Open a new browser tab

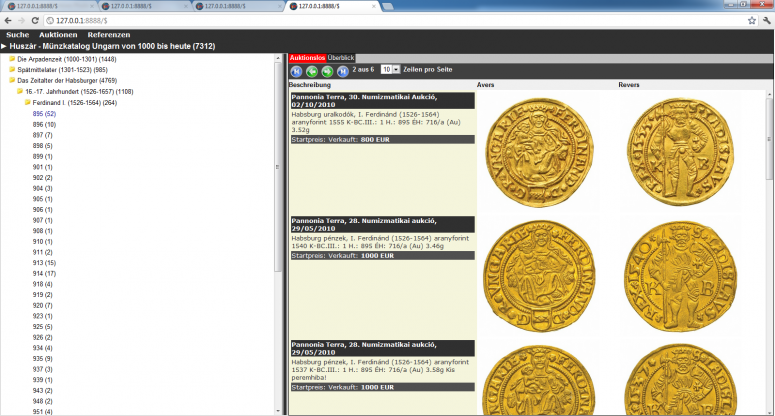point(388,6)
